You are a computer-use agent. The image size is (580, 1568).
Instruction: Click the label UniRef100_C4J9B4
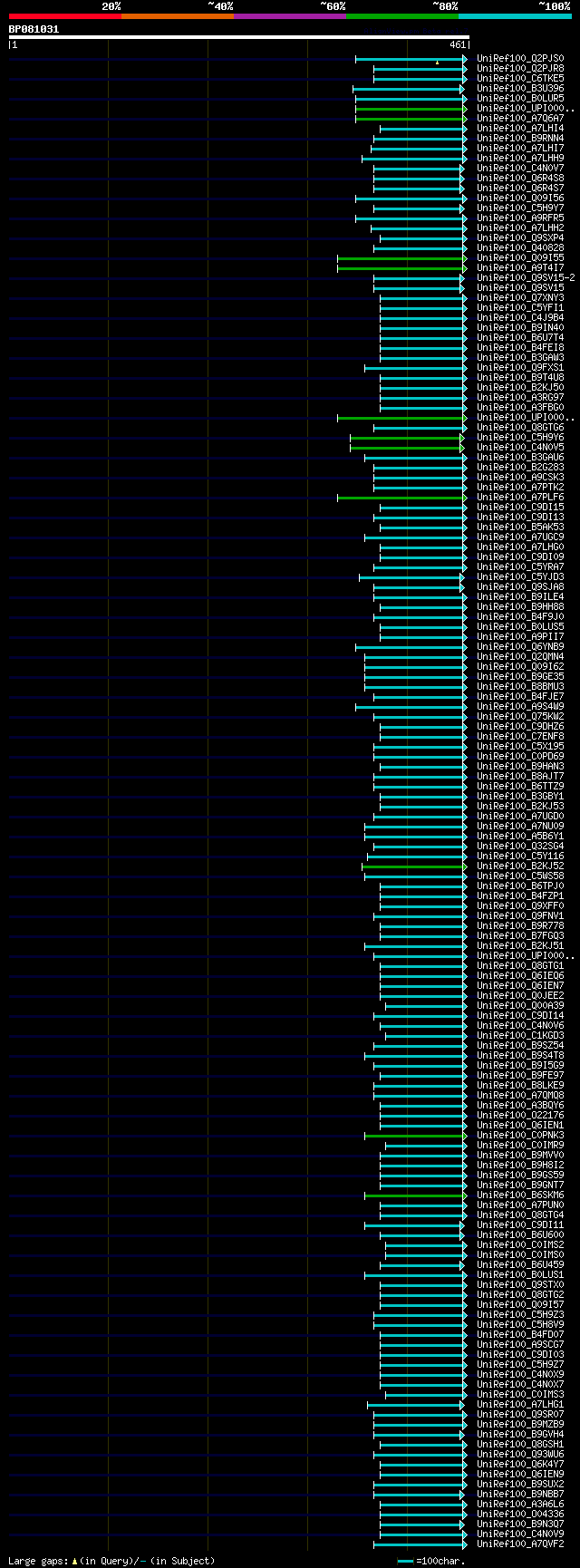coord(520,317)
